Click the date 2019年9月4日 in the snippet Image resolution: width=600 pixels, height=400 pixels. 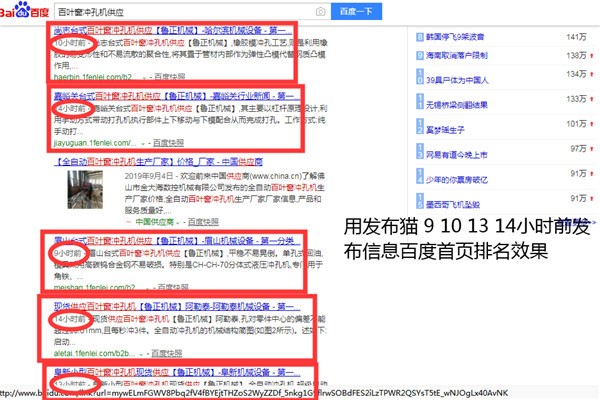148,176
